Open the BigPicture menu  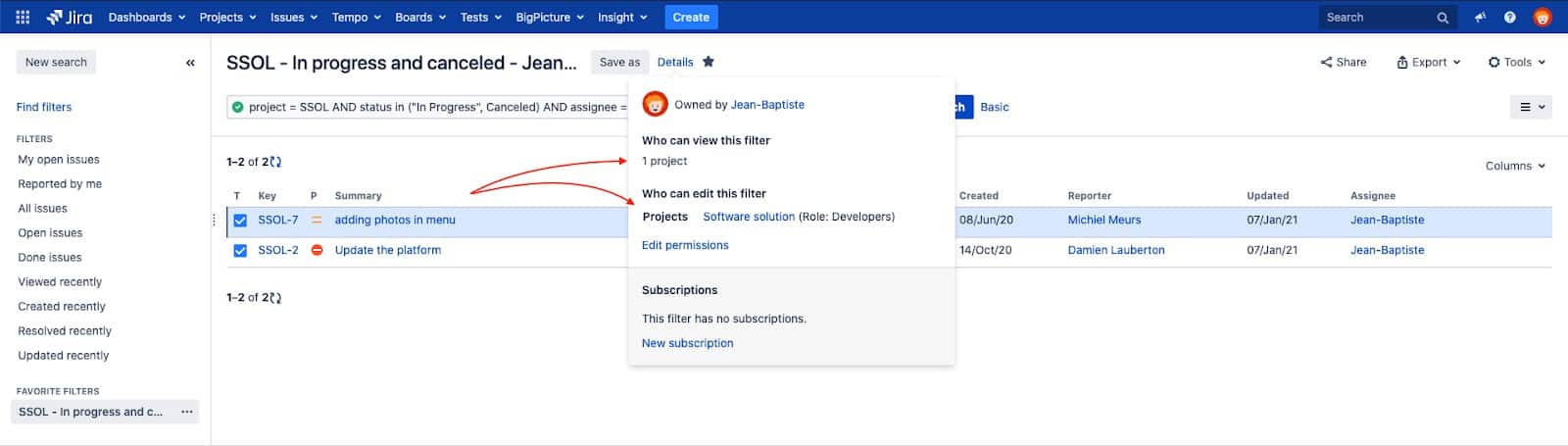click(x=550, y=17)
